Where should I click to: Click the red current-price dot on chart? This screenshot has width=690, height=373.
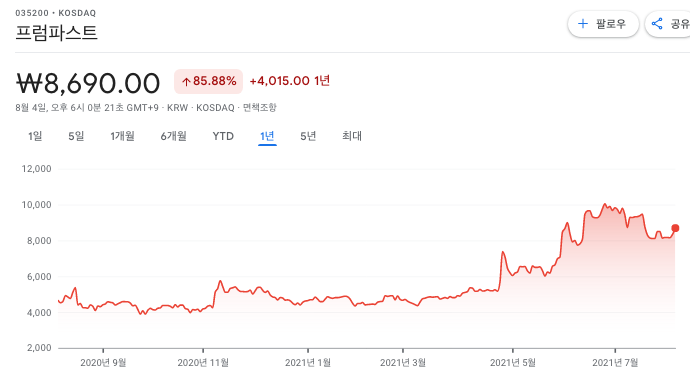[x=675, y=228]
